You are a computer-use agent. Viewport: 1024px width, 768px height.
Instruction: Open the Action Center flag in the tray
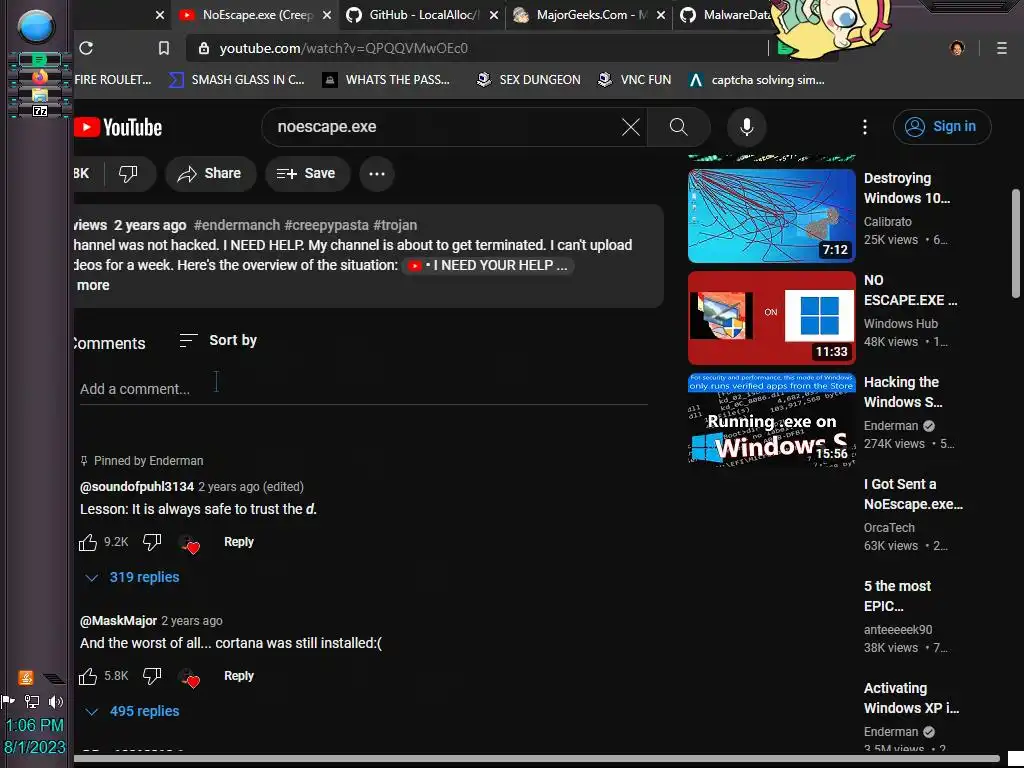[8, 702]
